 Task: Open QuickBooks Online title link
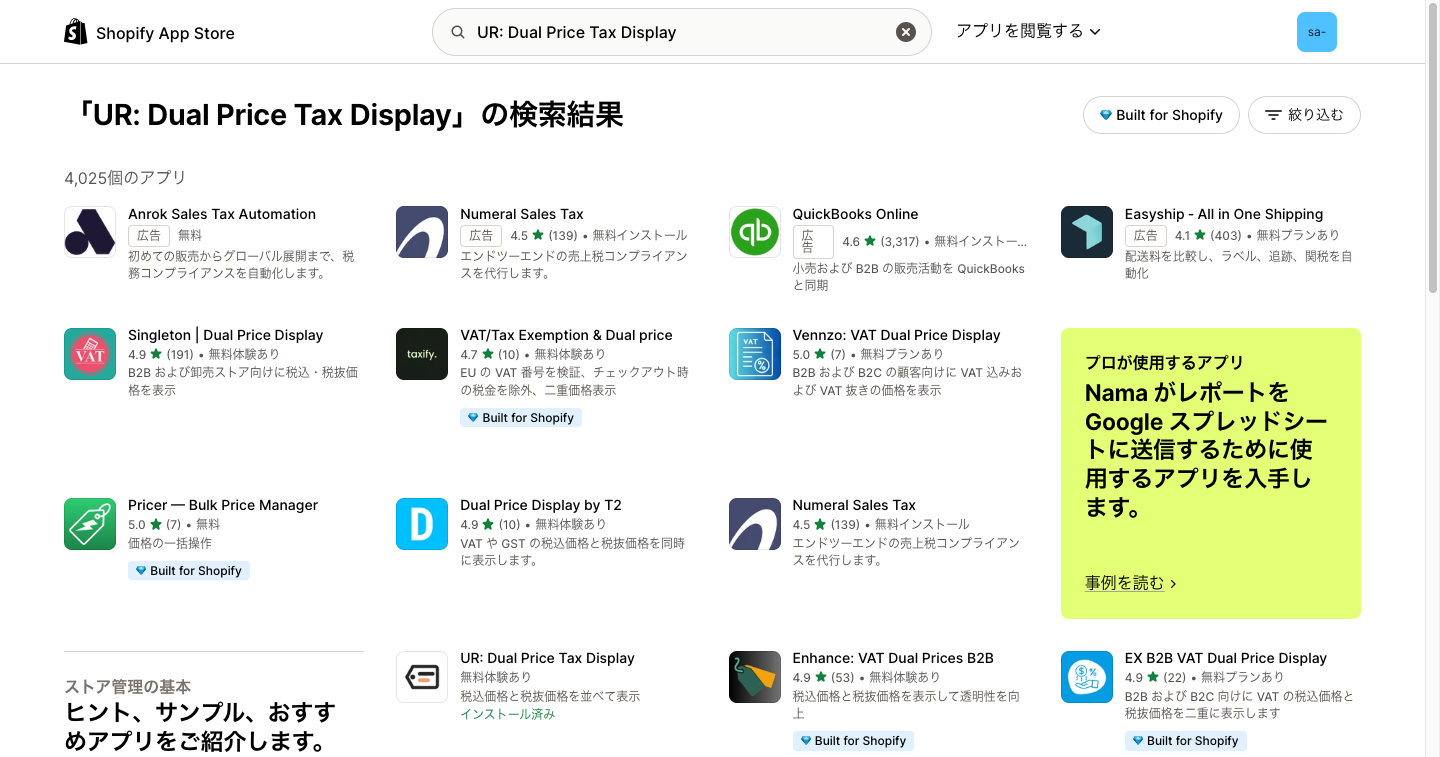(x=855, y=214)
